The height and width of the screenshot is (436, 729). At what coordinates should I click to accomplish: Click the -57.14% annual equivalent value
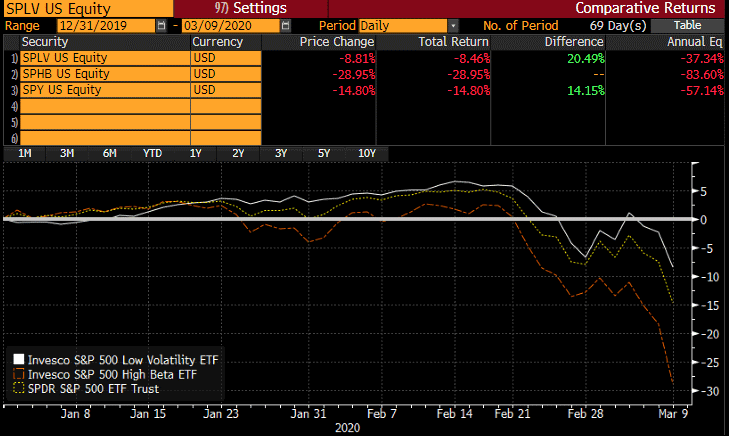702,90
